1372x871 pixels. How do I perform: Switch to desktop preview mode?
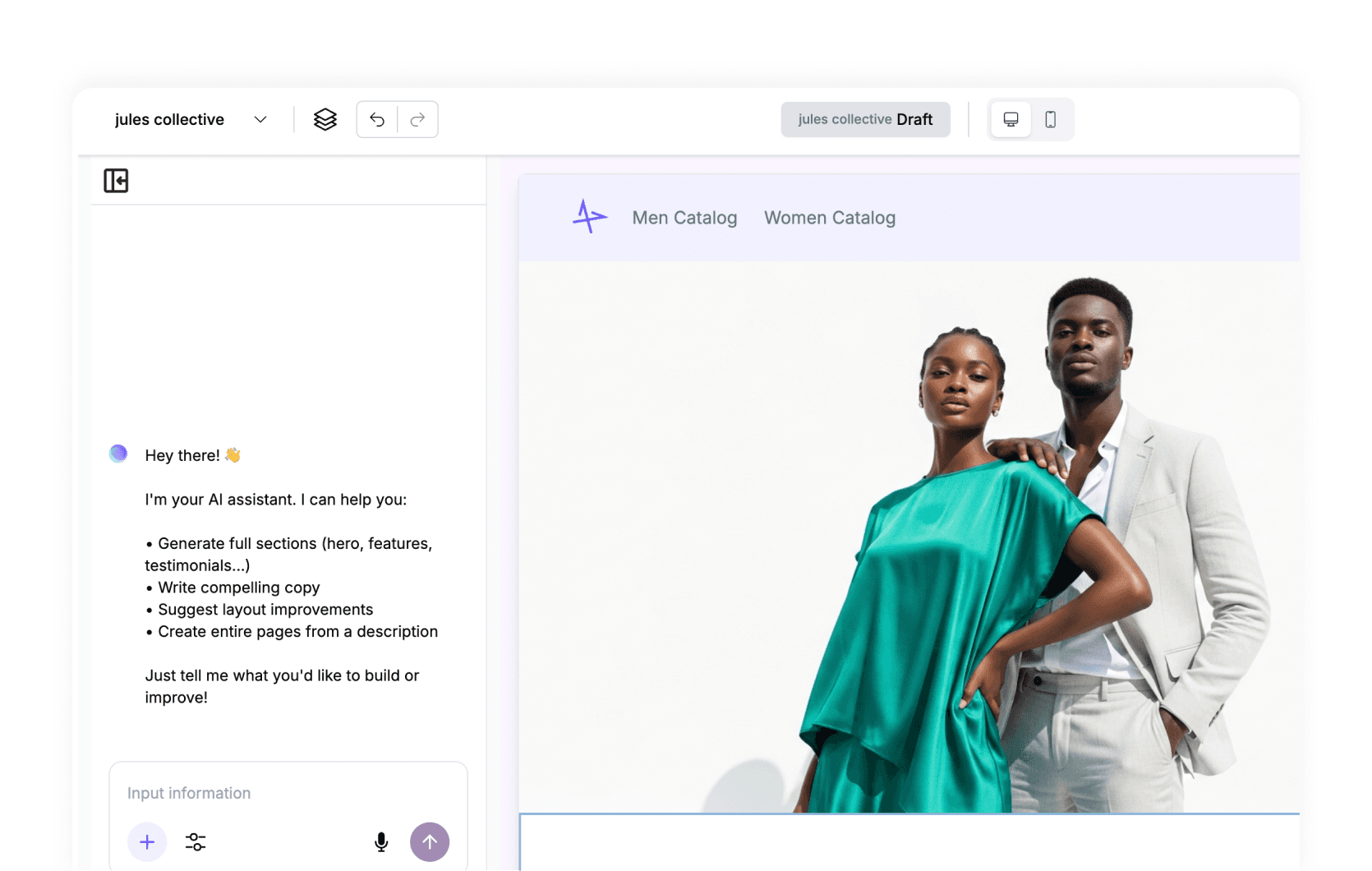point(1011,120)
